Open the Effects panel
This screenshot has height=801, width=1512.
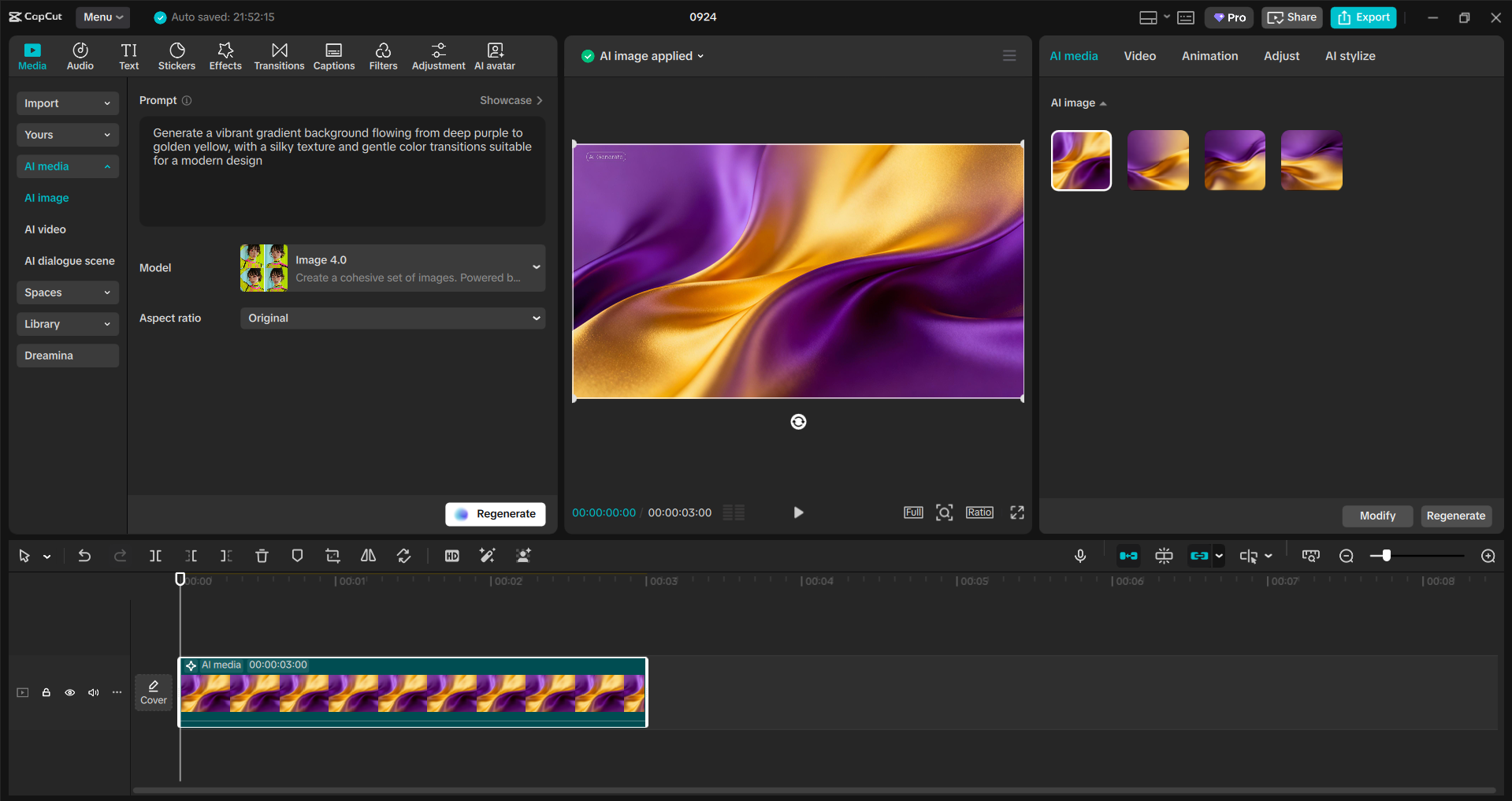pos(225,55)
